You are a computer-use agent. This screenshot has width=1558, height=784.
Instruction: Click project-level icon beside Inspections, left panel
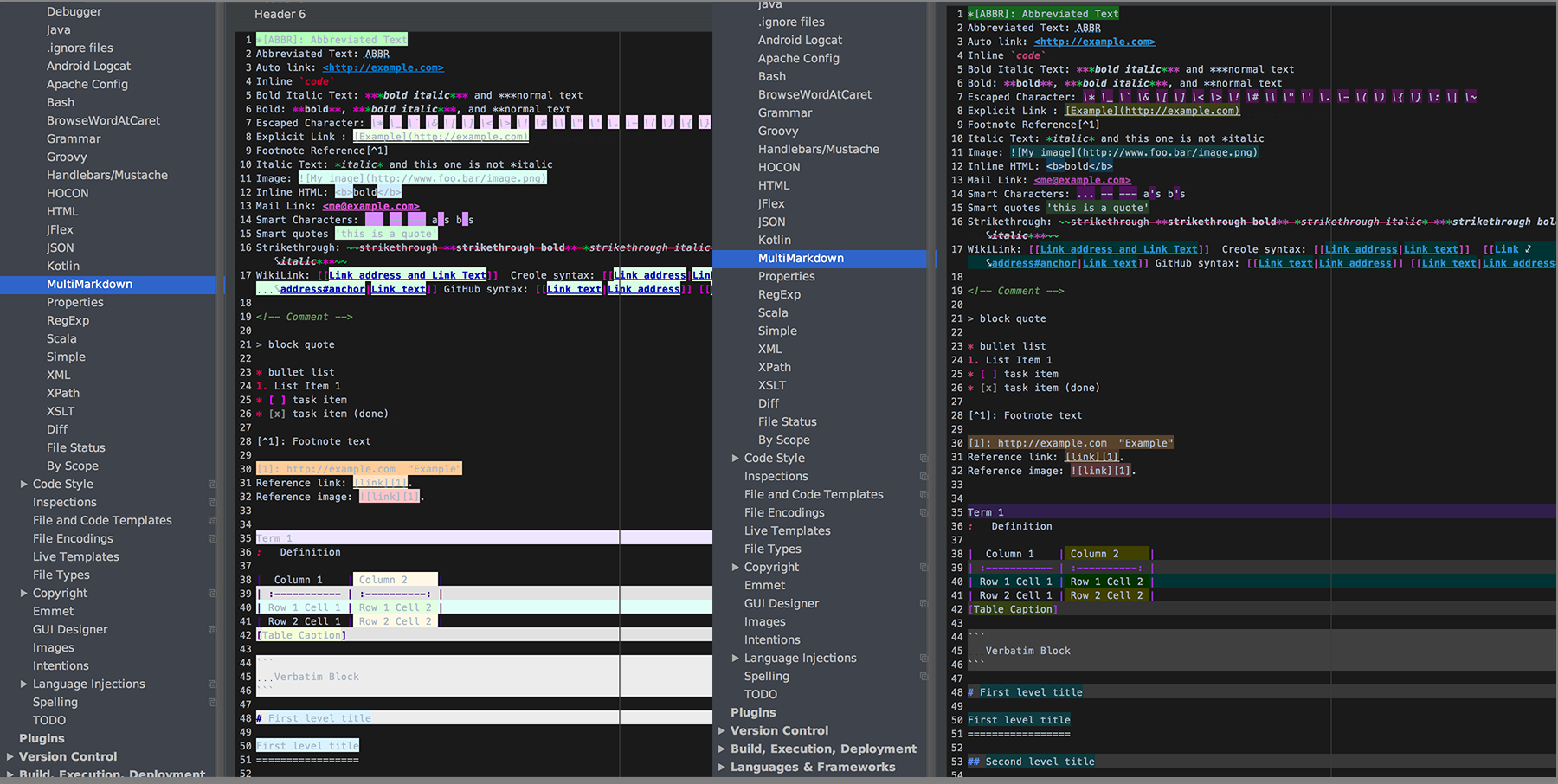(x=211, y=503)
